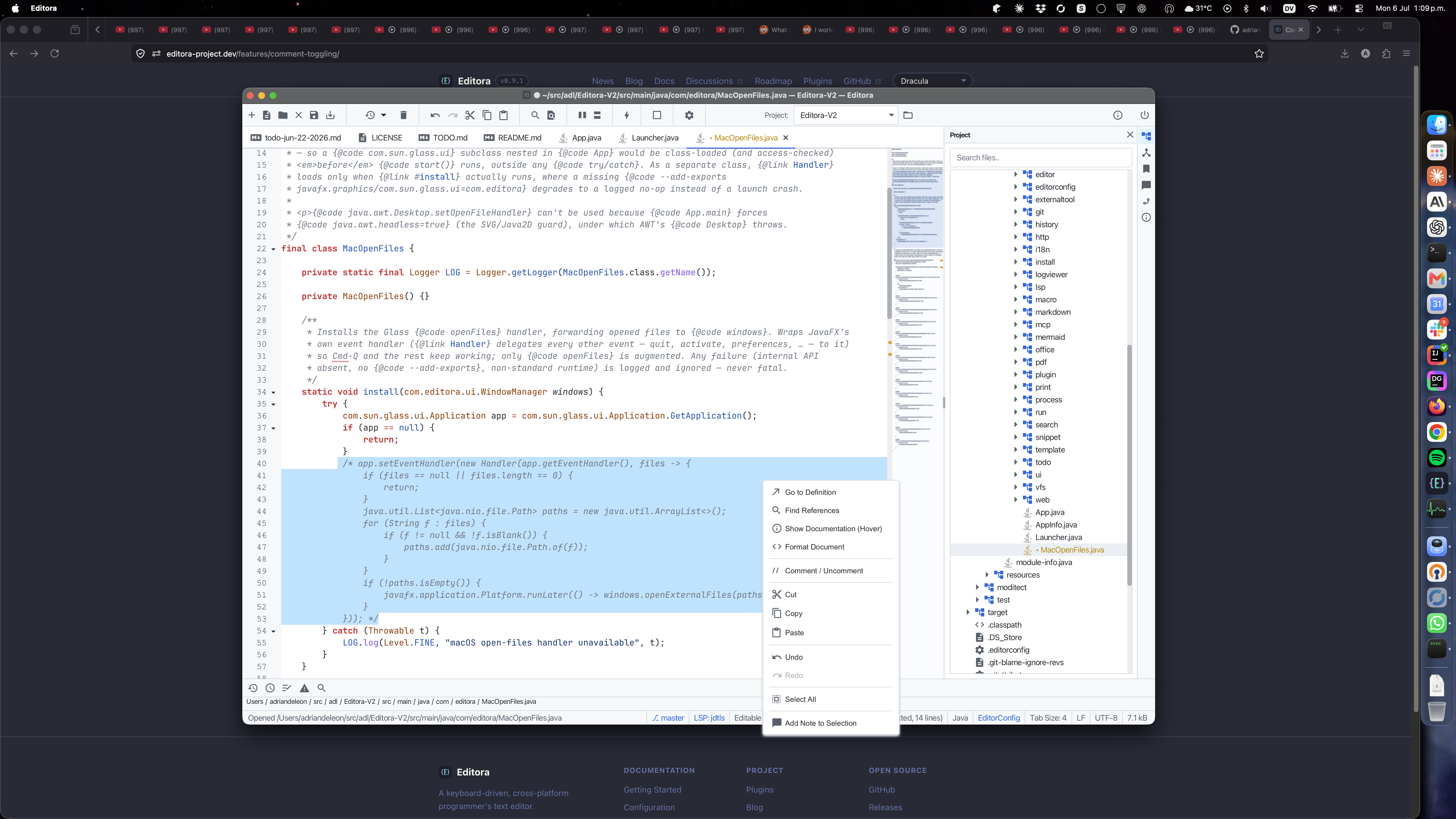
Task: Click the close file X icon in toolbar
Action: tap(298, 115)
